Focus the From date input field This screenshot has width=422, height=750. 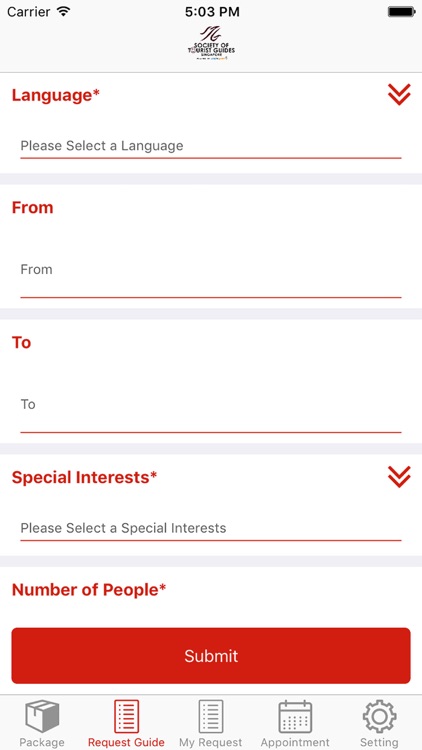[211, 277]
